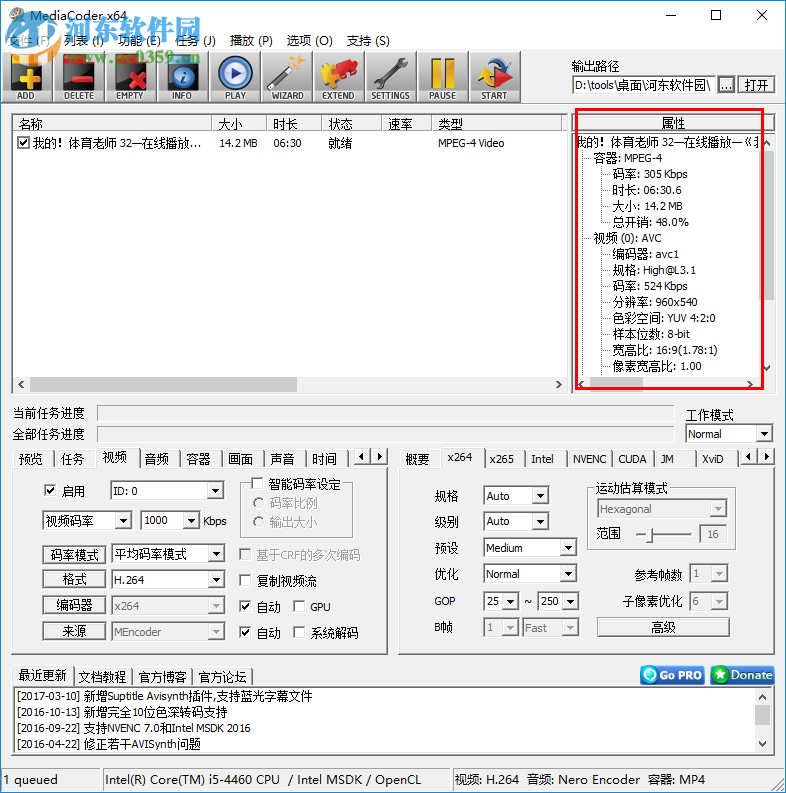The width and height of the screenshot is (786, 793).
Task: Open the H.264 format dropdown
Action: (168, 580)
